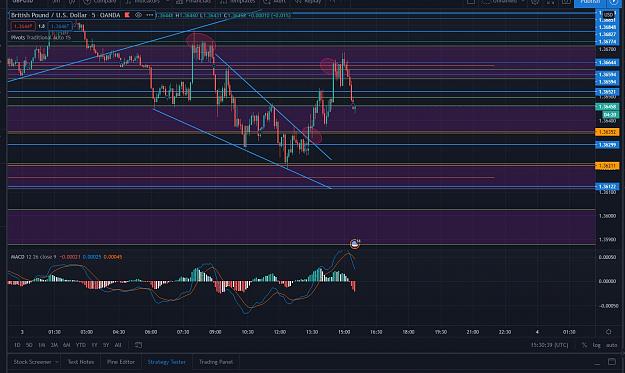This screenshot has width=625, height=373.
Task: Toggle log scale mode
Action: tap(596, 345)
